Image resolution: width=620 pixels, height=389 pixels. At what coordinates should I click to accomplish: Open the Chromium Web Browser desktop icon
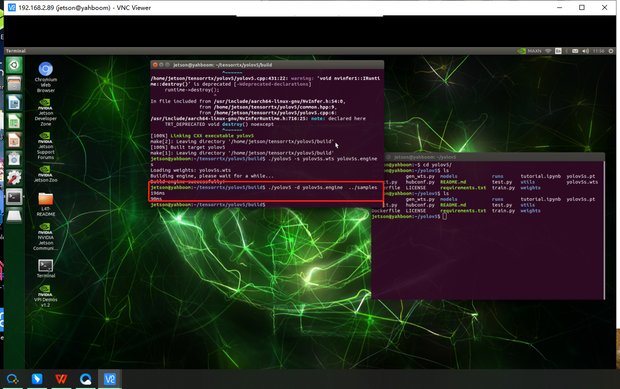(x=45, y=77)
